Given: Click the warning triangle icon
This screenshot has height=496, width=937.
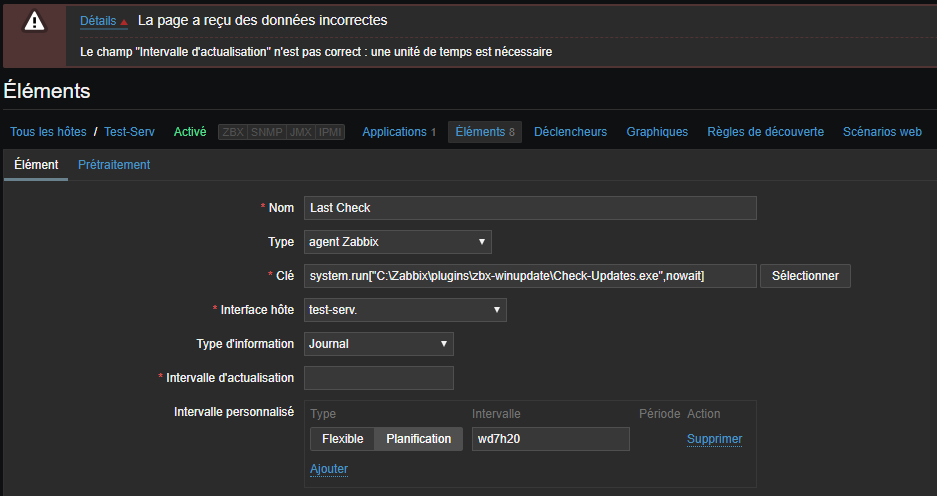Looking at the screenshot, I should click(34, 21).
